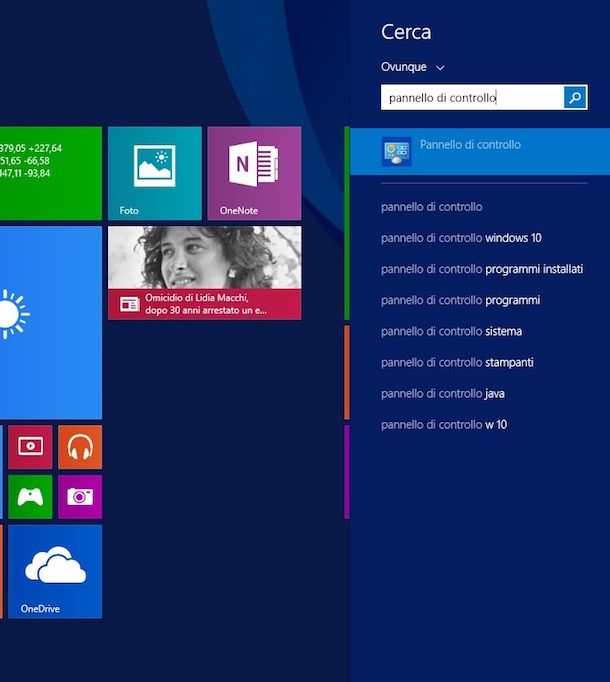The image size is (610, 682).
Task: Pick the 'pannello di controllo java' suggestion
Action: pos(443,393)
